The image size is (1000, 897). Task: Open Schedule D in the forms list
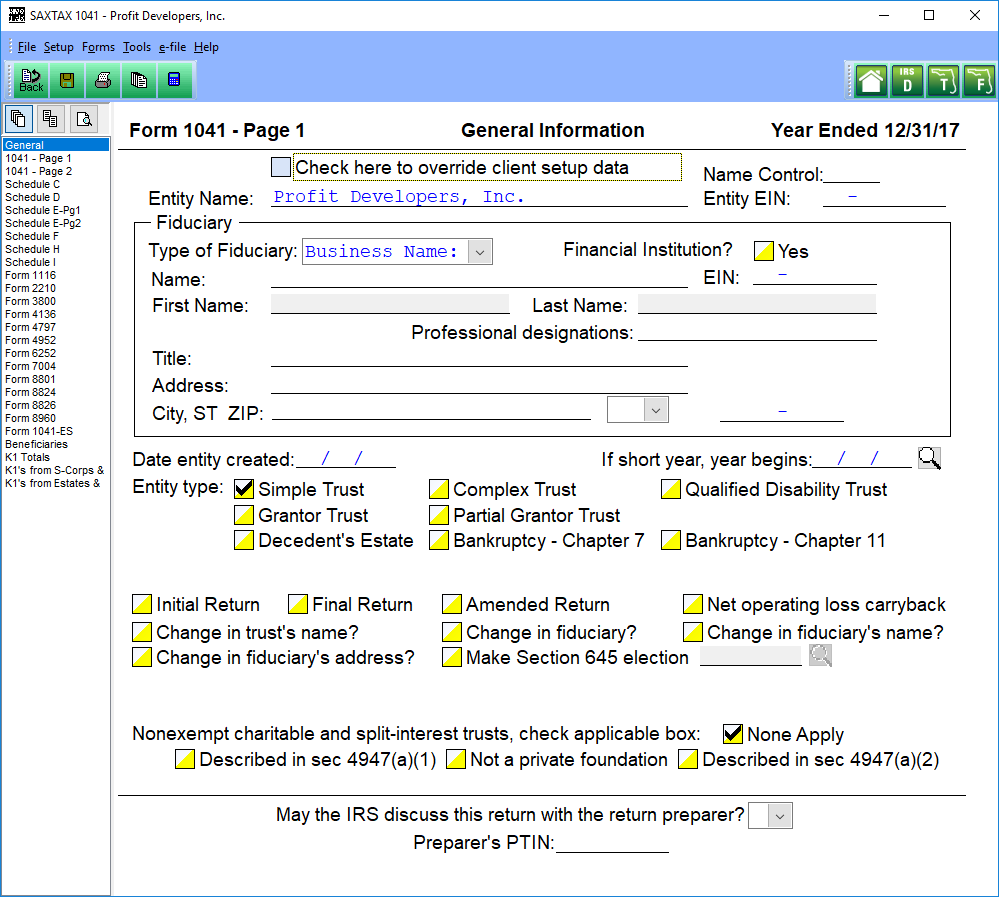tap(33, 197)
